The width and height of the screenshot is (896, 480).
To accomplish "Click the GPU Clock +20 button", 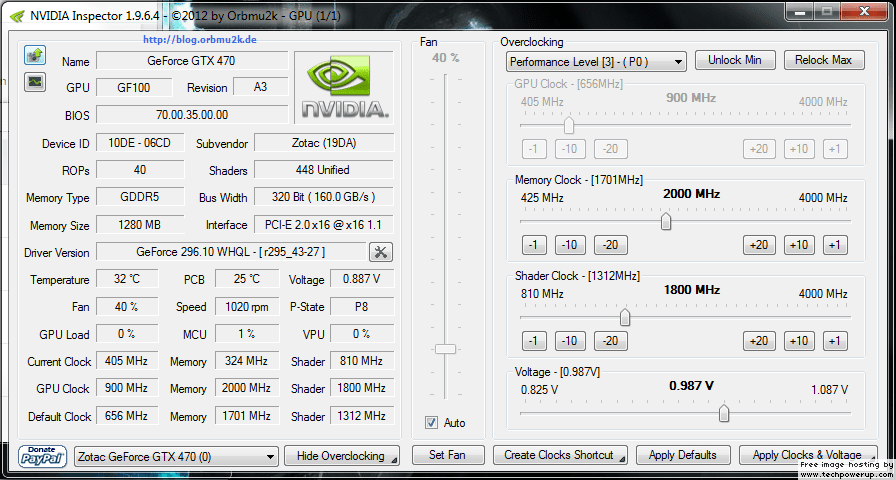I will tap(759, 149).
